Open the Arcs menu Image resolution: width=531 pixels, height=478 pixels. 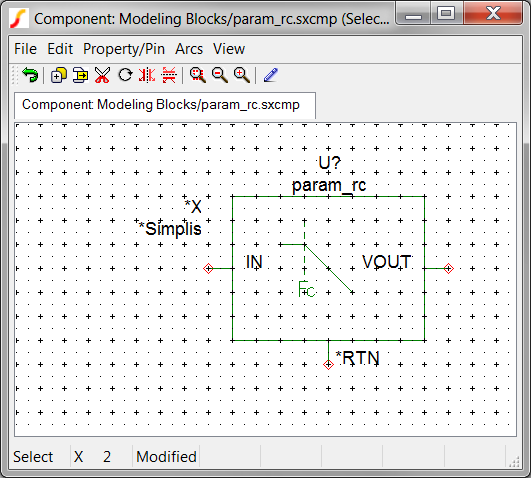click(189, 49)
